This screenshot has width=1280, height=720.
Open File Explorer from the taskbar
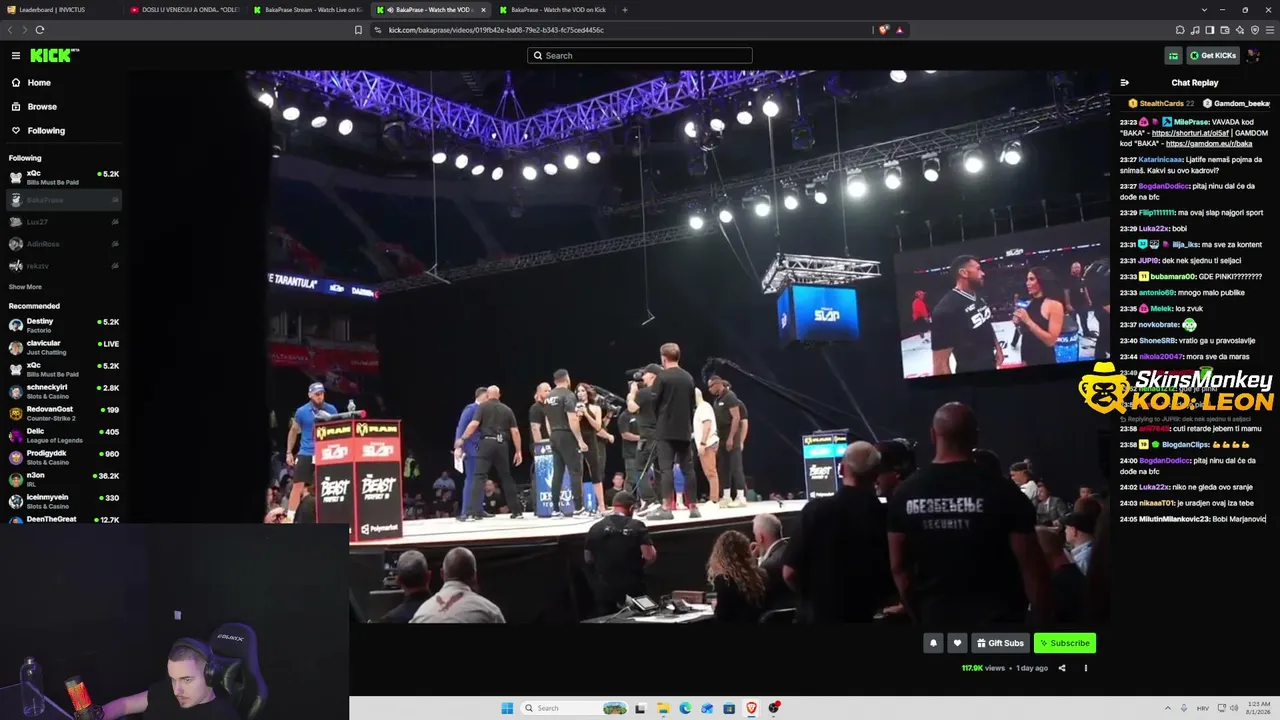(x=662, y=708)
